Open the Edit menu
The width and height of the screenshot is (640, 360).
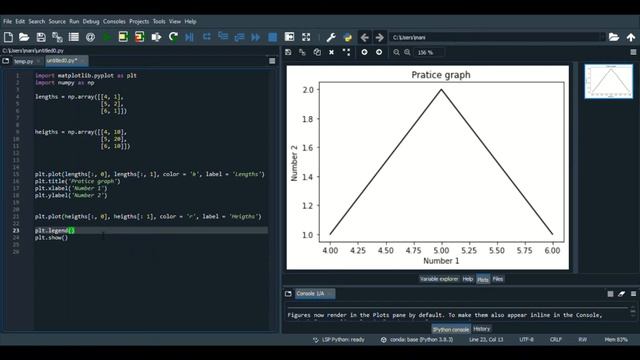coord(20,21)
